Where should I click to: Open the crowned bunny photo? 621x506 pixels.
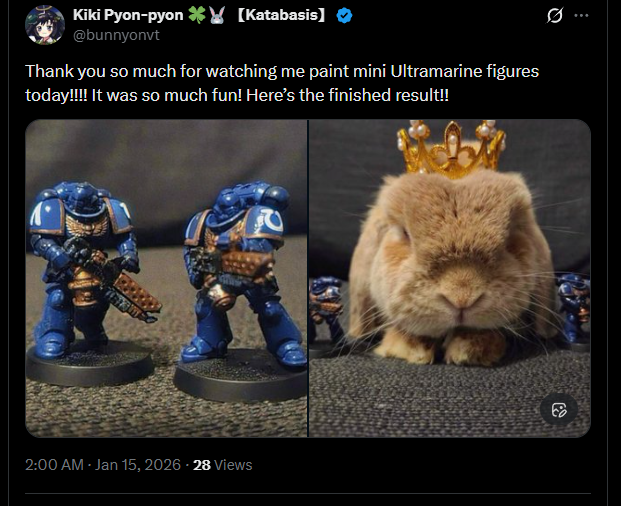450,278
